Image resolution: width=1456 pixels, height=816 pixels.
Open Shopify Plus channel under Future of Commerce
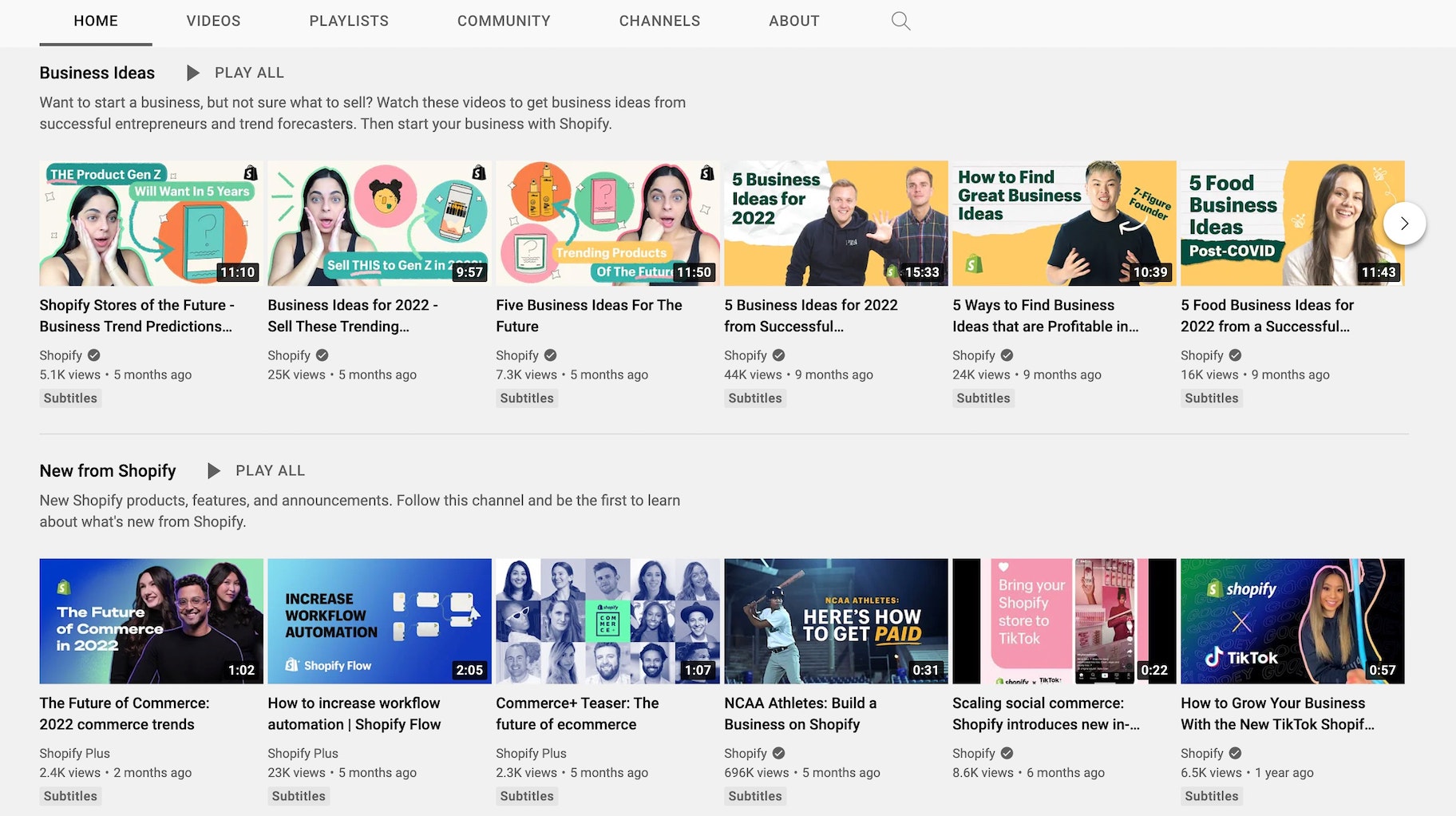point(75,753)
